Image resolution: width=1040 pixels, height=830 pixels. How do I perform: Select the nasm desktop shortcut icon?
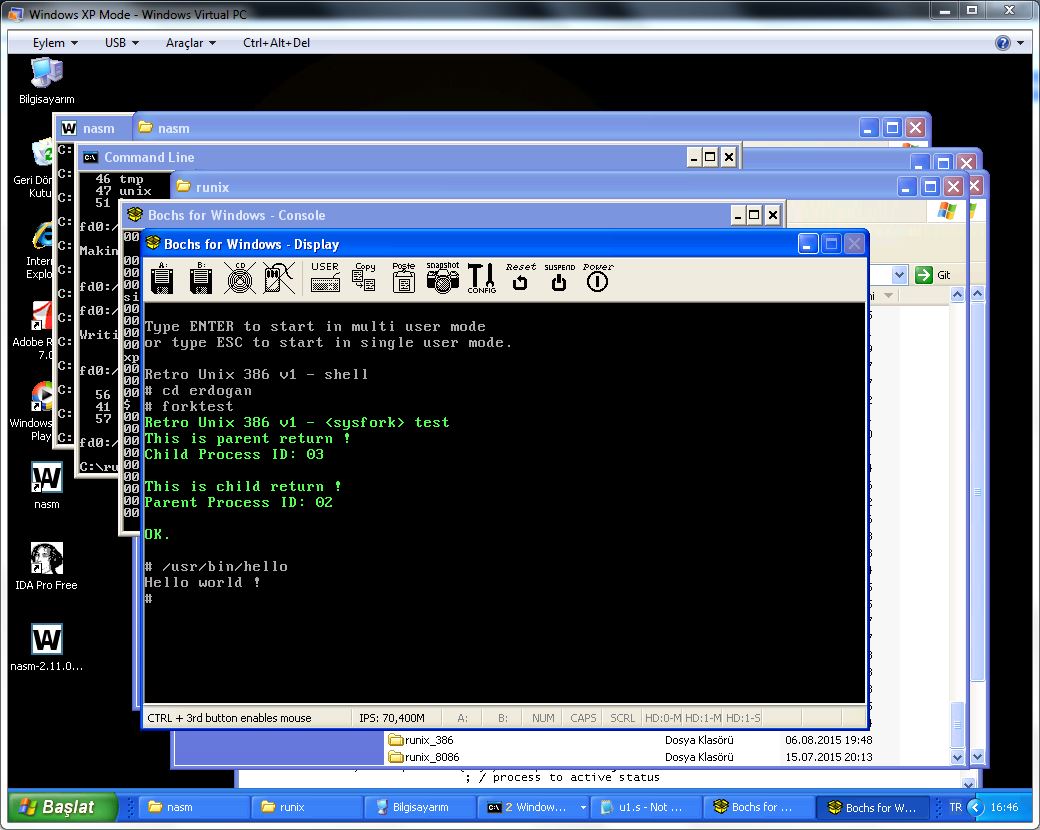pos(46,486)
